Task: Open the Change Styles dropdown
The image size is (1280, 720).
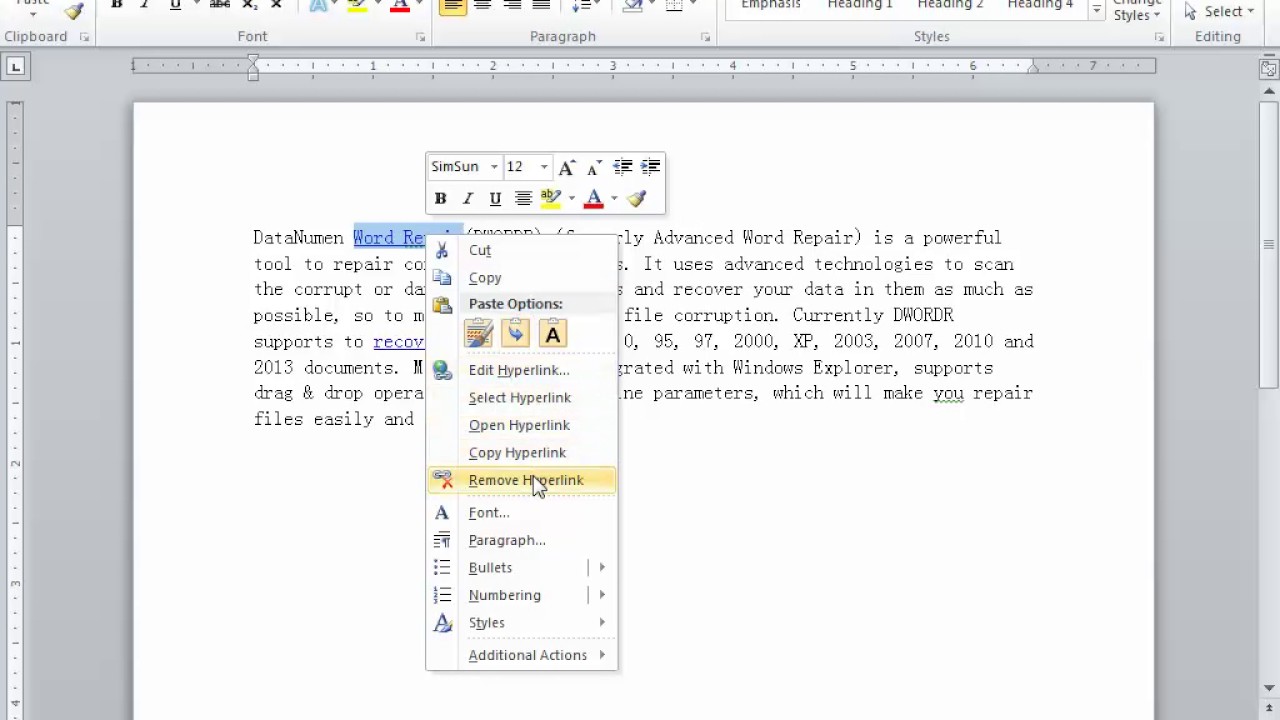Action: 1138,9
